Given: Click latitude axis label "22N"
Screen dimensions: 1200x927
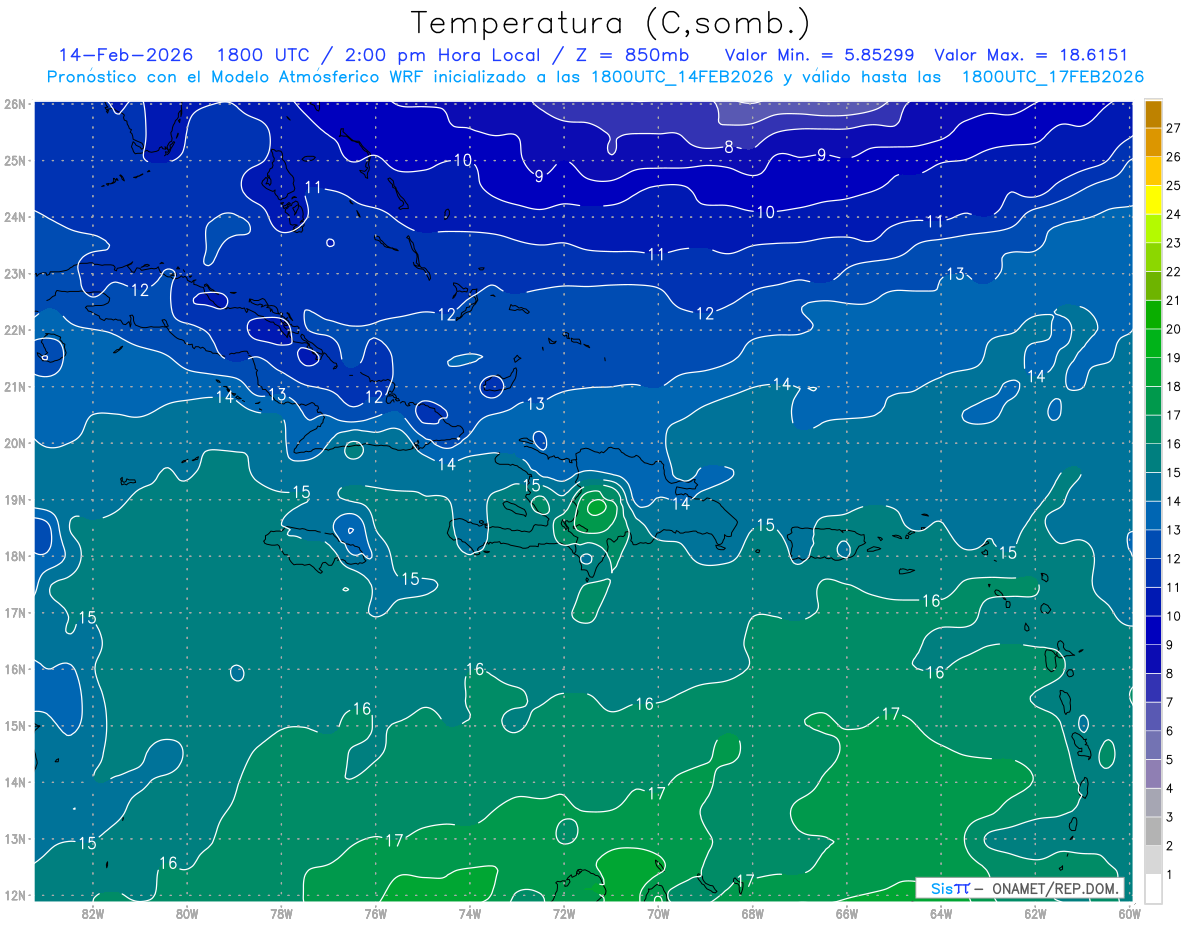Looking at the screenshot, I should pyautogui.click(x=15, y=330).
